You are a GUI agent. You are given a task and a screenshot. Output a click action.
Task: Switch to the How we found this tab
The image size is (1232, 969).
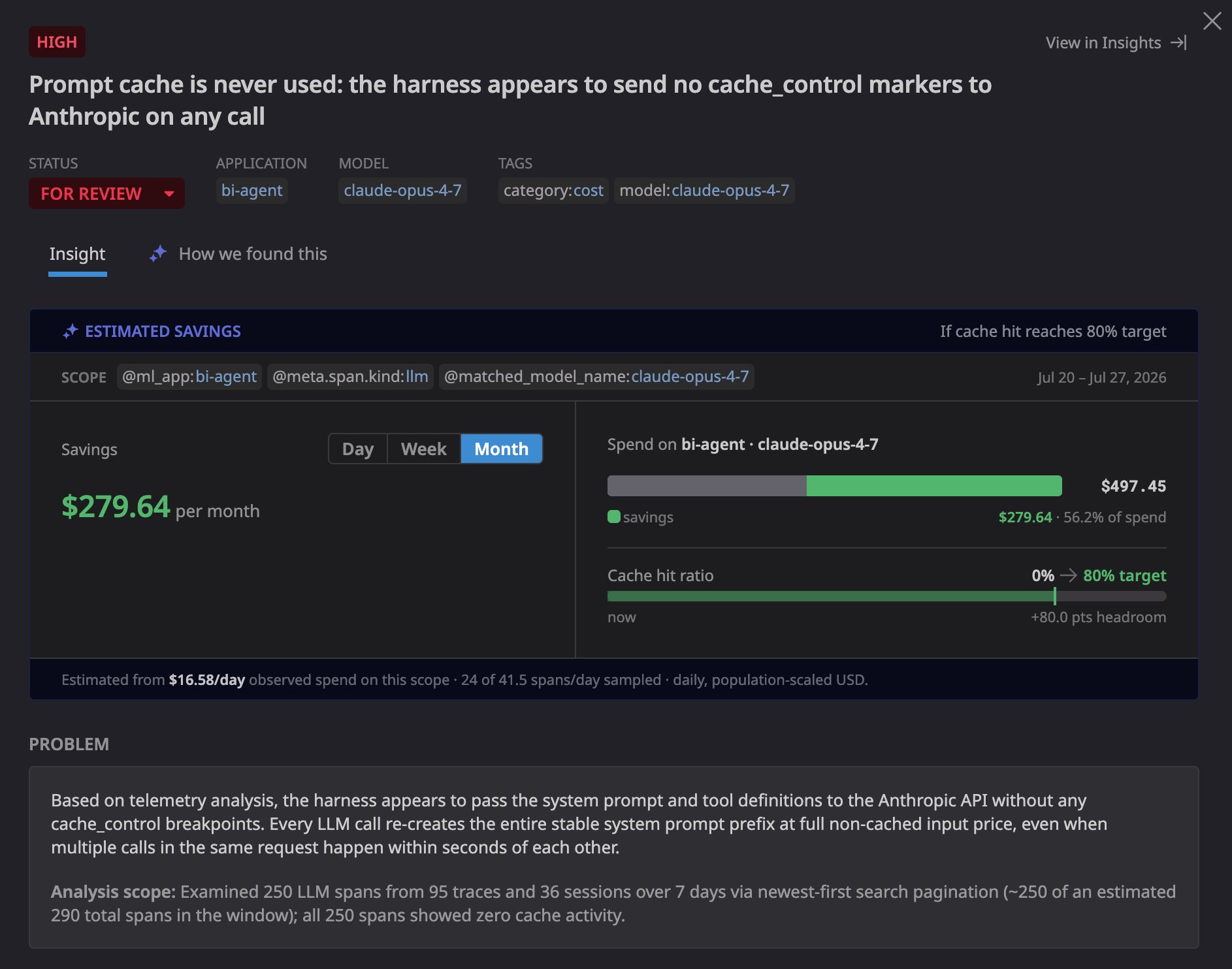coord(238,254)
